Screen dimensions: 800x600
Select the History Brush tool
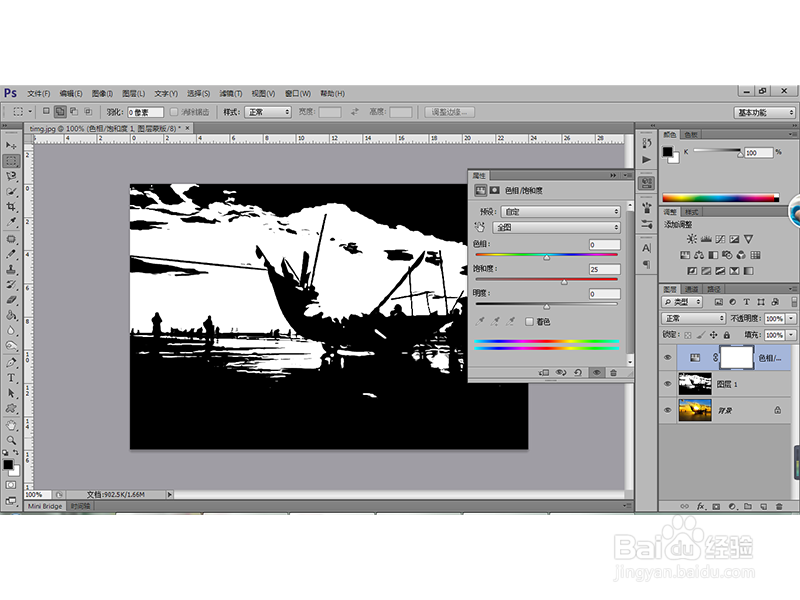tap(11, 285)
